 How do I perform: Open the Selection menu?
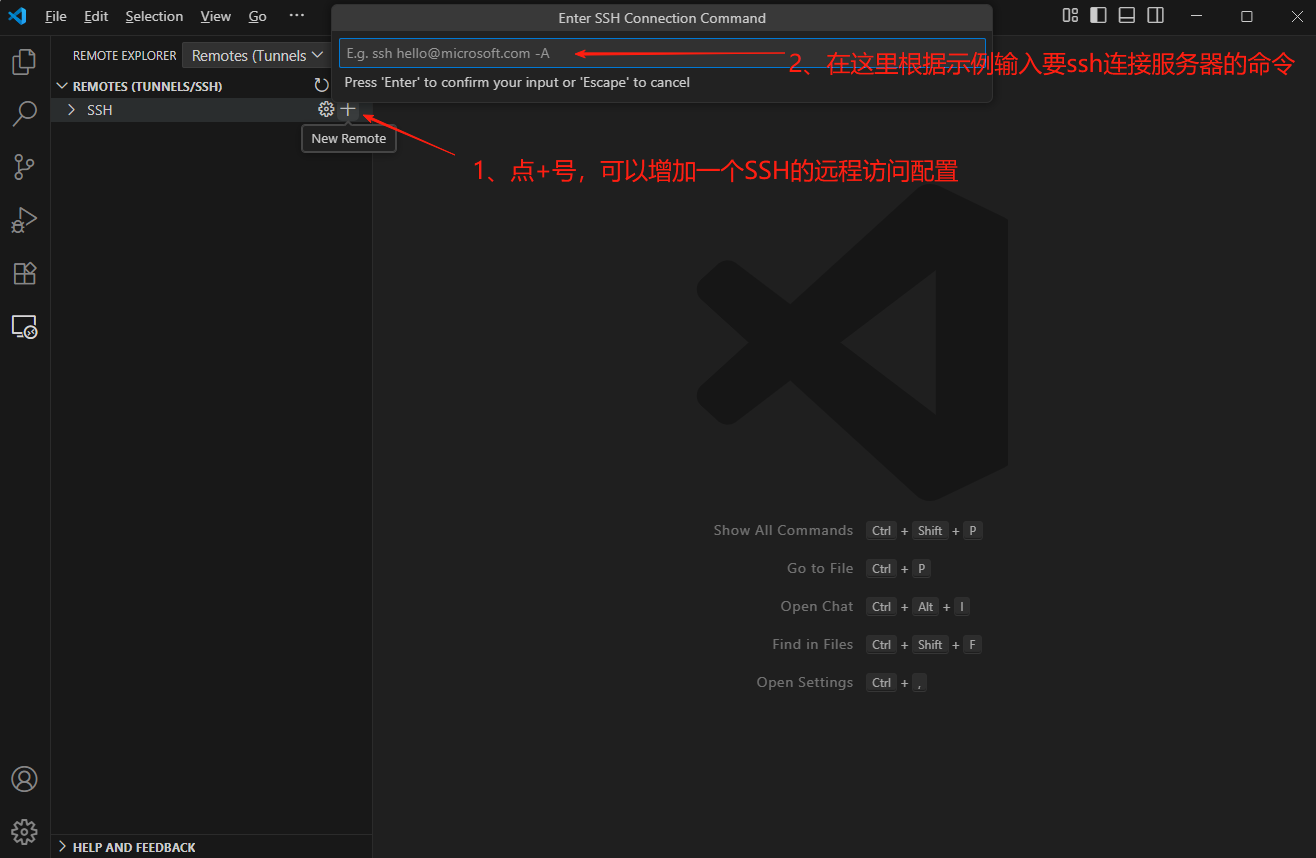point(154,16)
